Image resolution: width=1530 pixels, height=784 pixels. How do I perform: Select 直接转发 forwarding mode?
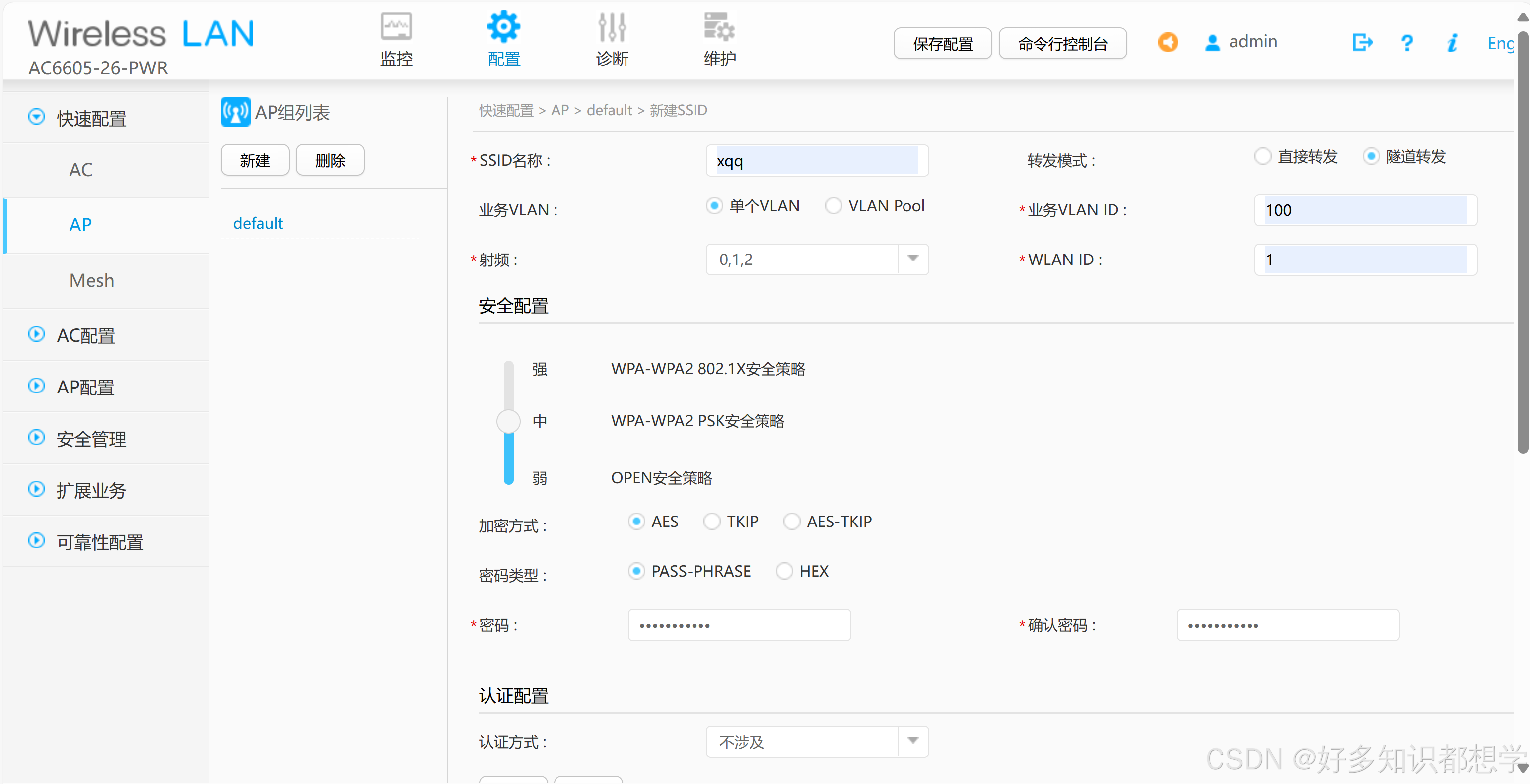coord(1263,157)
